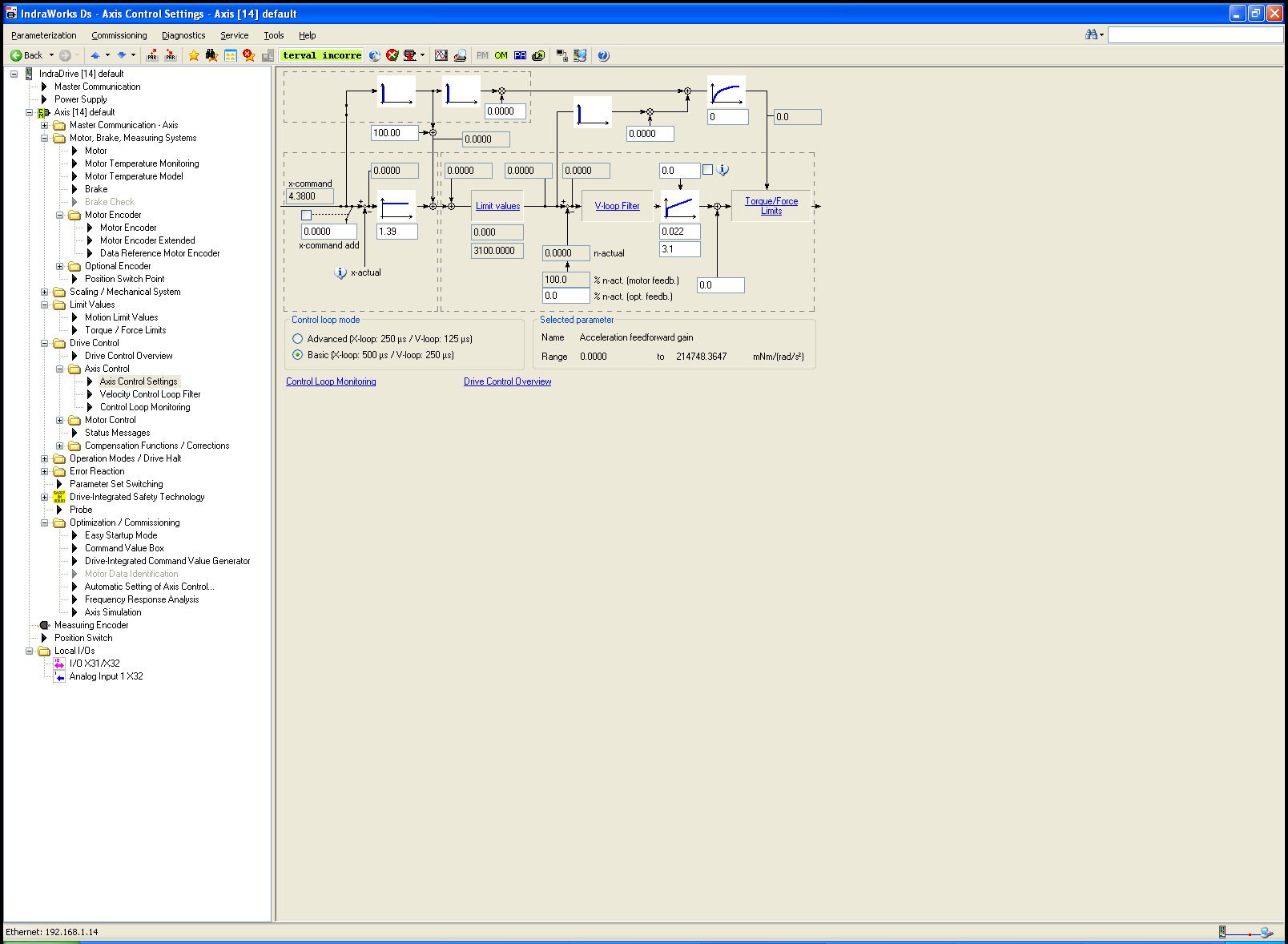This screenshot has height=944, width=1288.
Task: Click the clear error red X icon
Action: pos(392,55)
